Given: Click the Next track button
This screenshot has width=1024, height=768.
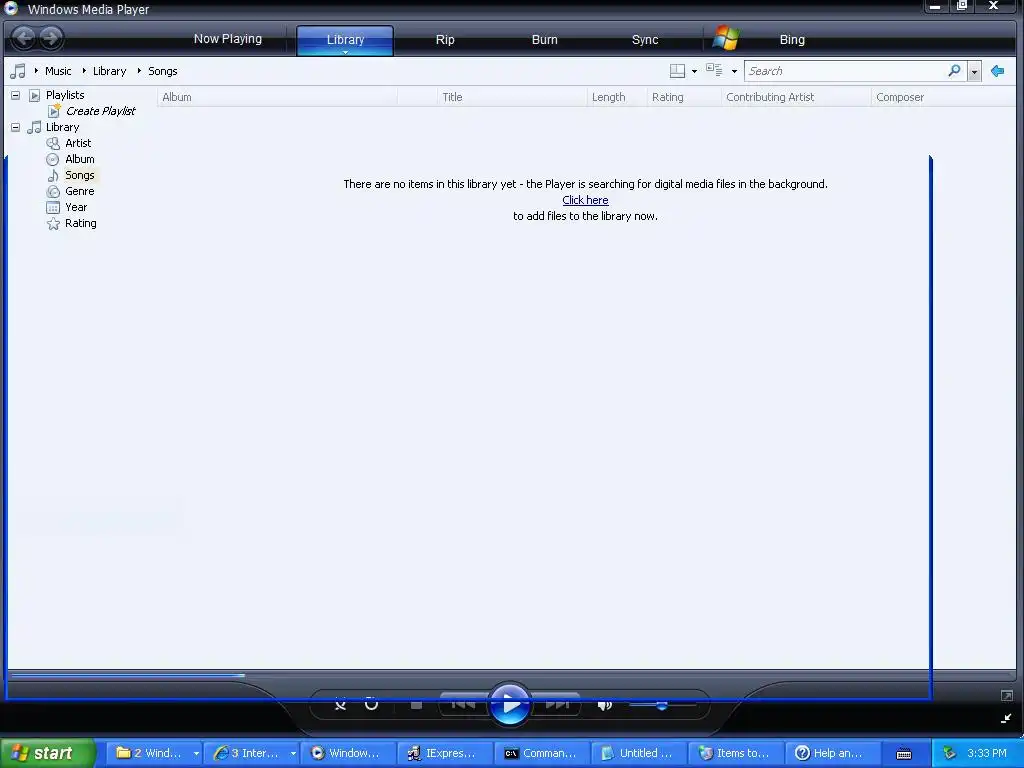Looking at the screenshot, I should coord(556,703).
